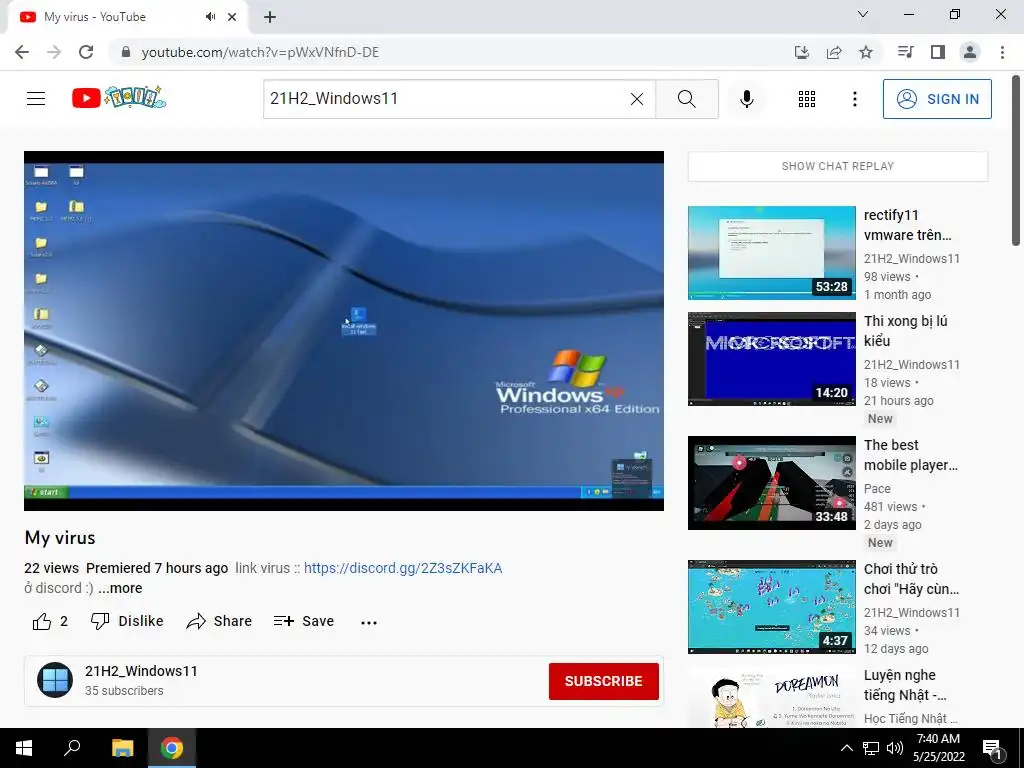This screenshot has width=1024, height=768.
Task: Click the magnifier search button
Action: pos(686,99)
